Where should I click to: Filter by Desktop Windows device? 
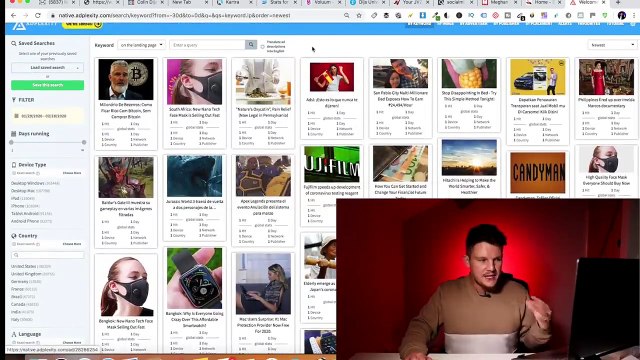click(36, 183)
